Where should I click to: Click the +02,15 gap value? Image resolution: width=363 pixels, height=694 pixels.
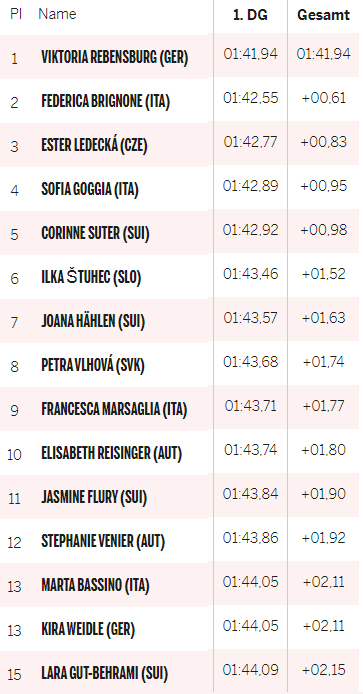pos(323,670)
